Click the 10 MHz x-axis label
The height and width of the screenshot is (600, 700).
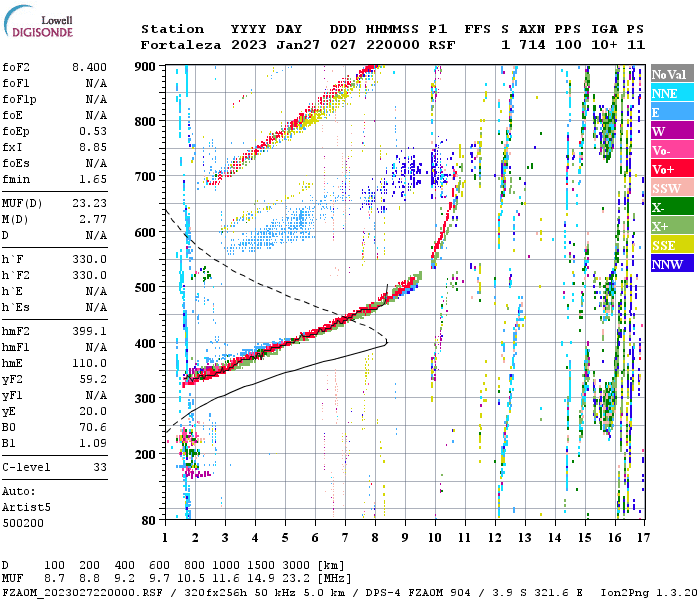[435, 538]
